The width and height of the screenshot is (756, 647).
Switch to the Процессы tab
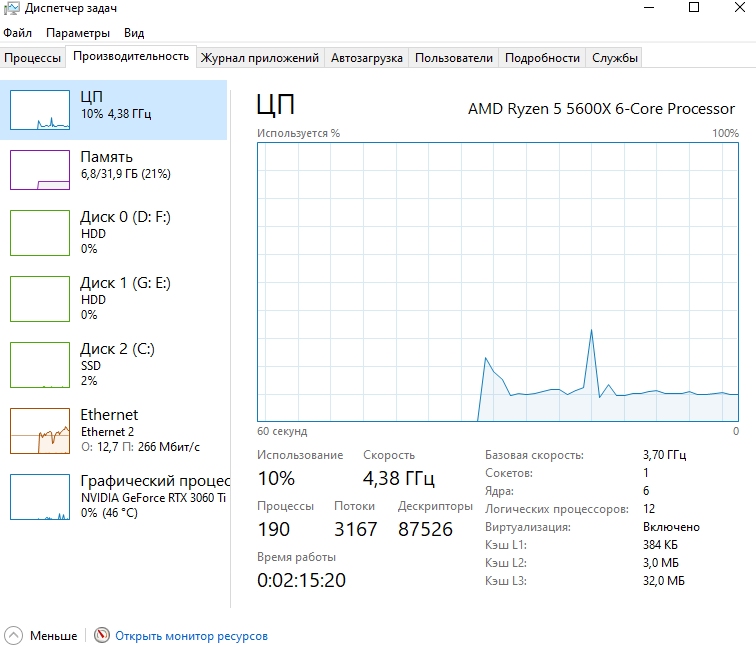point(32,58)
